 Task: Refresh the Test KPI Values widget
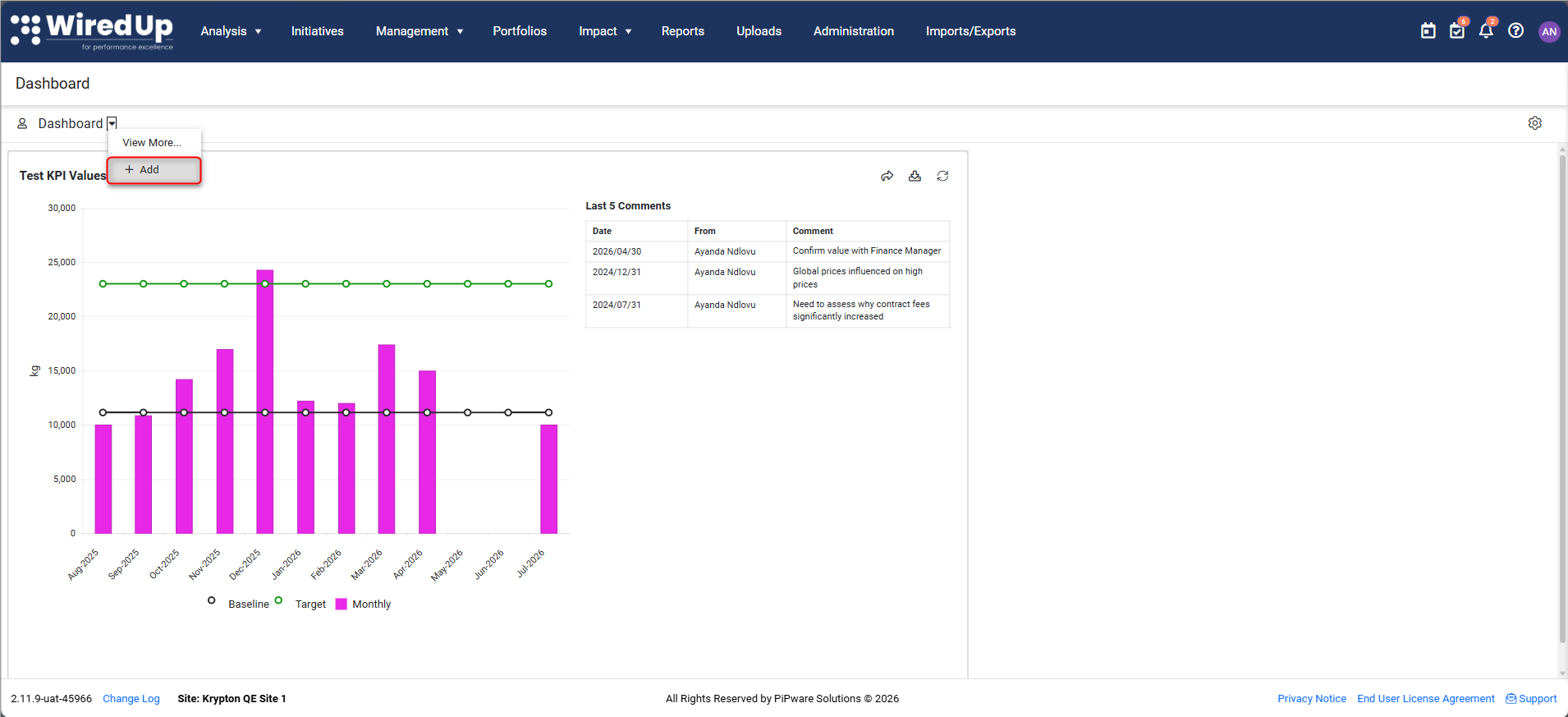pyautogui.click(x=943, y=177)
